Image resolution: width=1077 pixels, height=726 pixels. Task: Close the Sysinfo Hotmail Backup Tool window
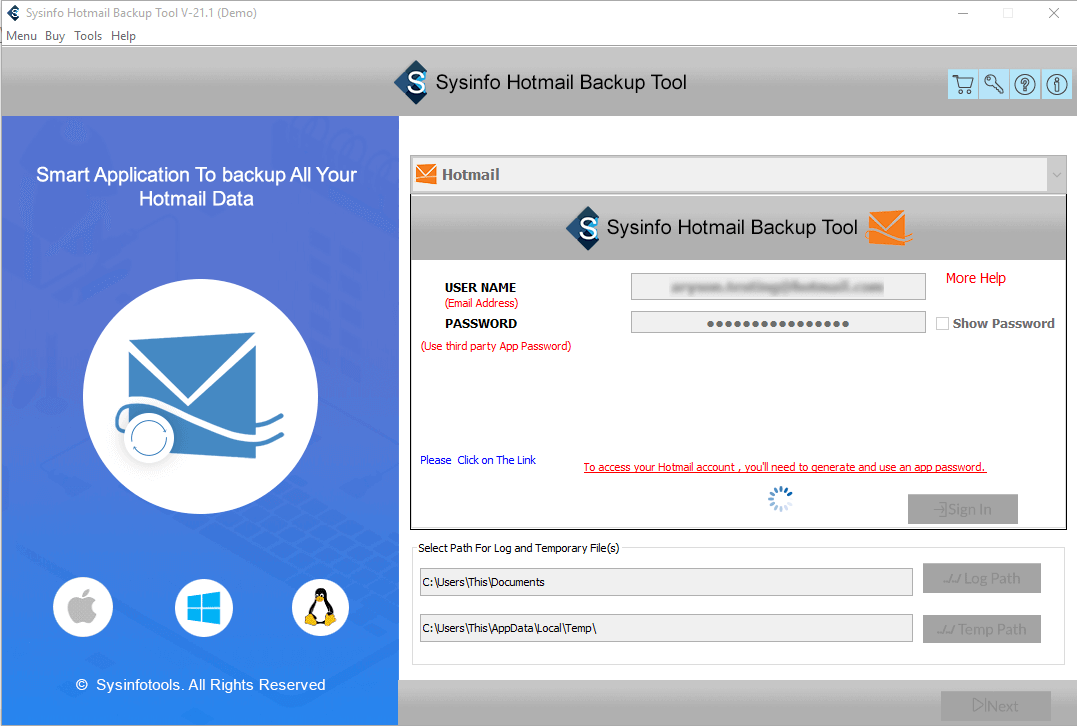tap(1054, 13)
